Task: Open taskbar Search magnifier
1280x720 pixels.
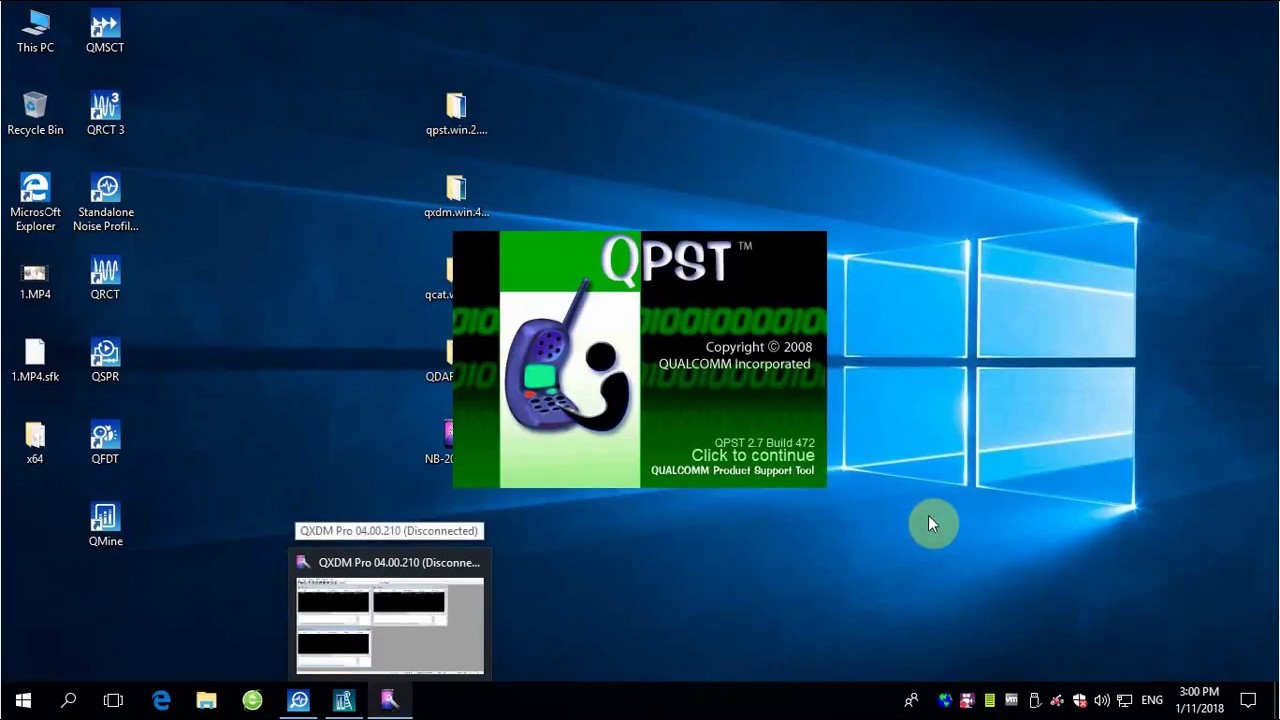Action: pyautogui.click(x=68, y=700)
